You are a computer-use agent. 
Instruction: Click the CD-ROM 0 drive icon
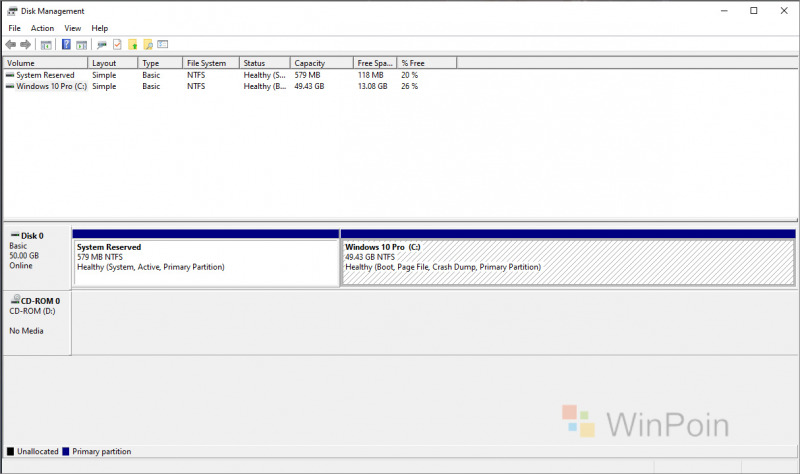click(x=15, y=300)
